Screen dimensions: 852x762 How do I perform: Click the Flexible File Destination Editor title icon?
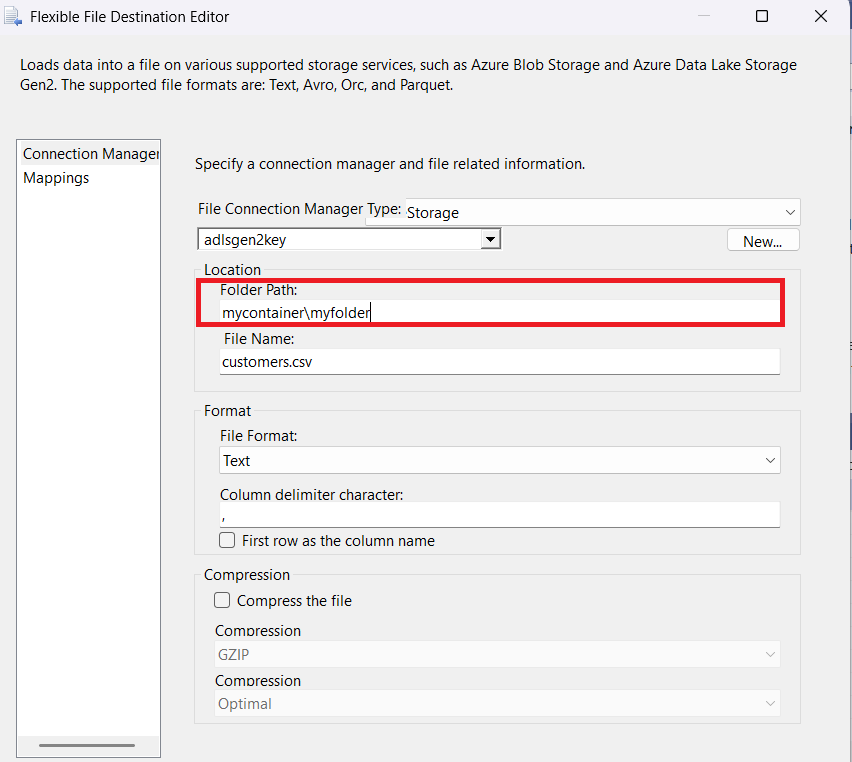[12, 16]
